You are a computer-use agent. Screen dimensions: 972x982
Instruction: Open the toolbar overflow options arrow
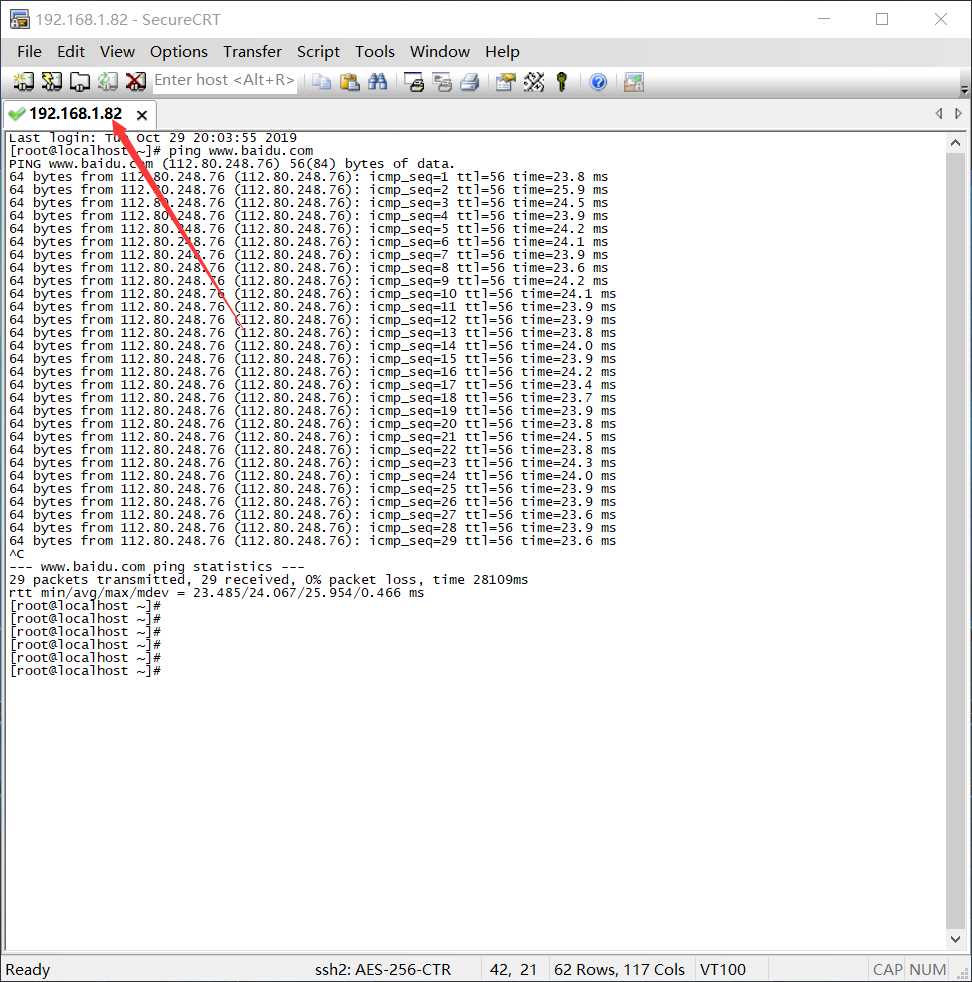pyautogui.click(x=964, y=90)
